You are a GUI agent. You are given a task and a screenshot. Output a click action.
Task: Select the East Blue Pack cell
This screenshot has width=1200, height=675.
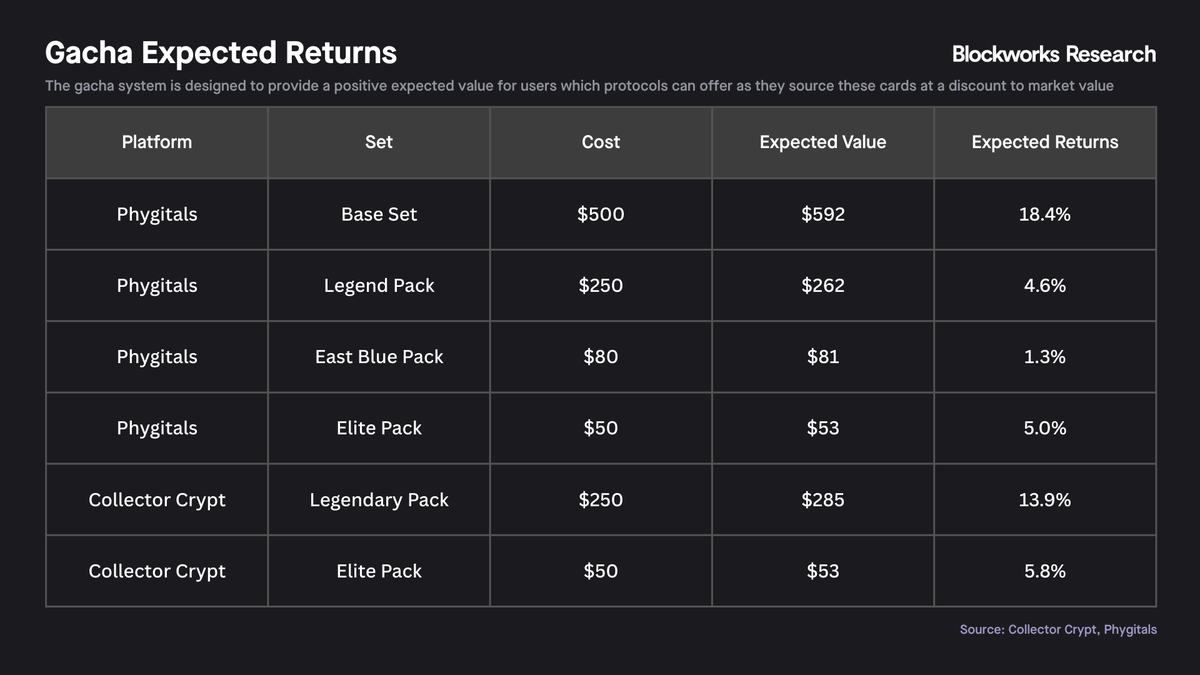[379, 357]
